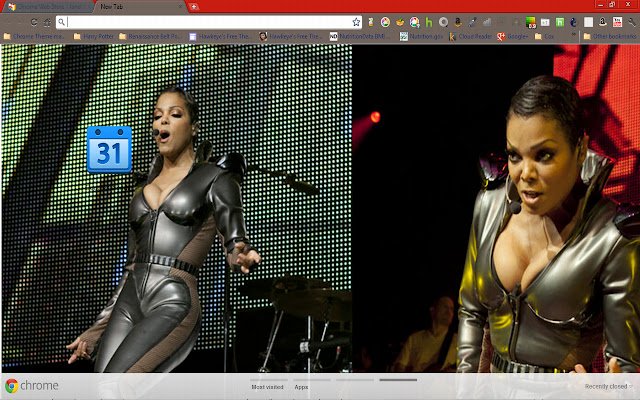Click the pinwheel icon with green plus badge
Viewport: 640px width, 400px height.
tap(414, 22)
